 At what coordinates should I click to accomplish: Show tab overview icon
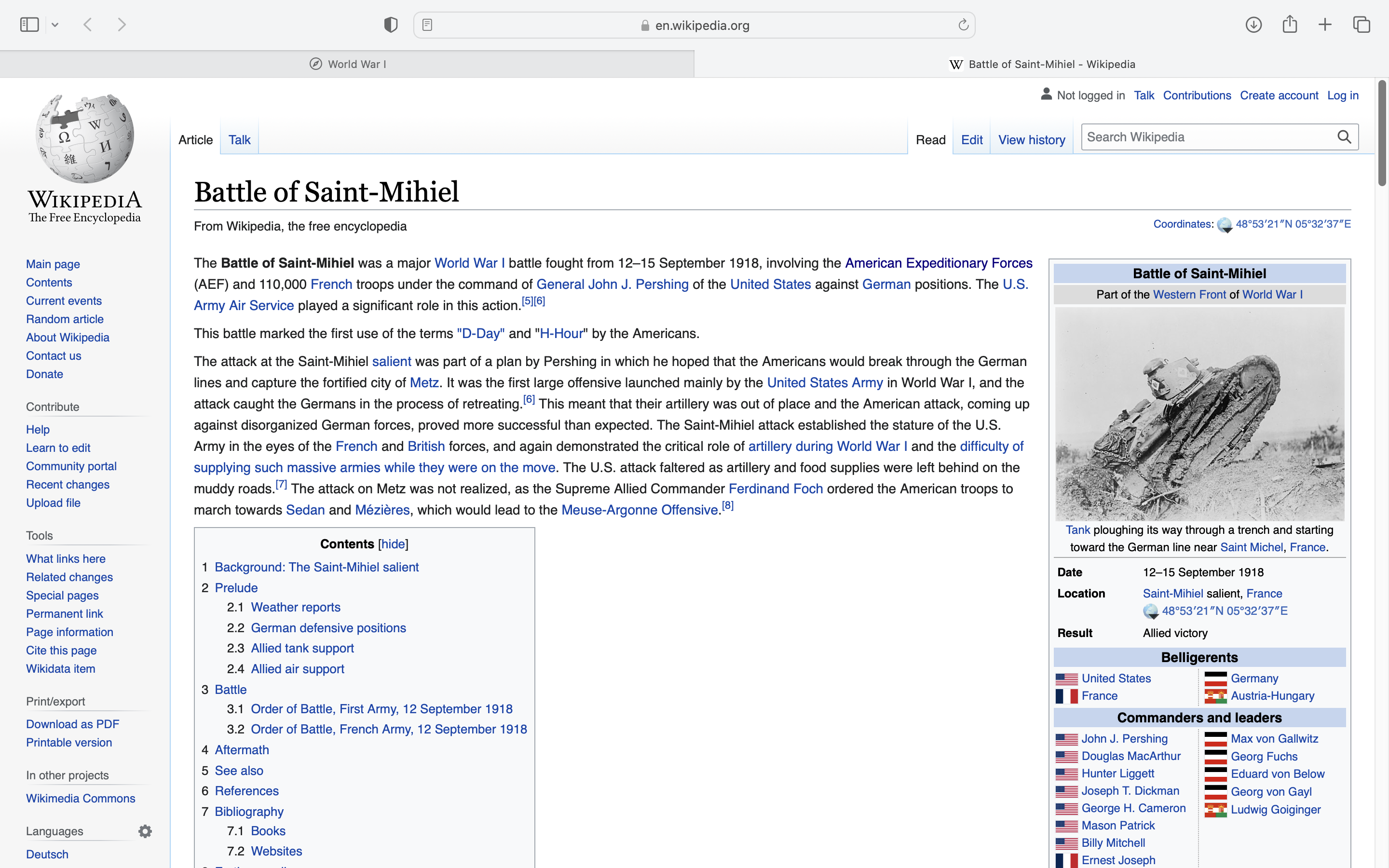coord(1362,25)
